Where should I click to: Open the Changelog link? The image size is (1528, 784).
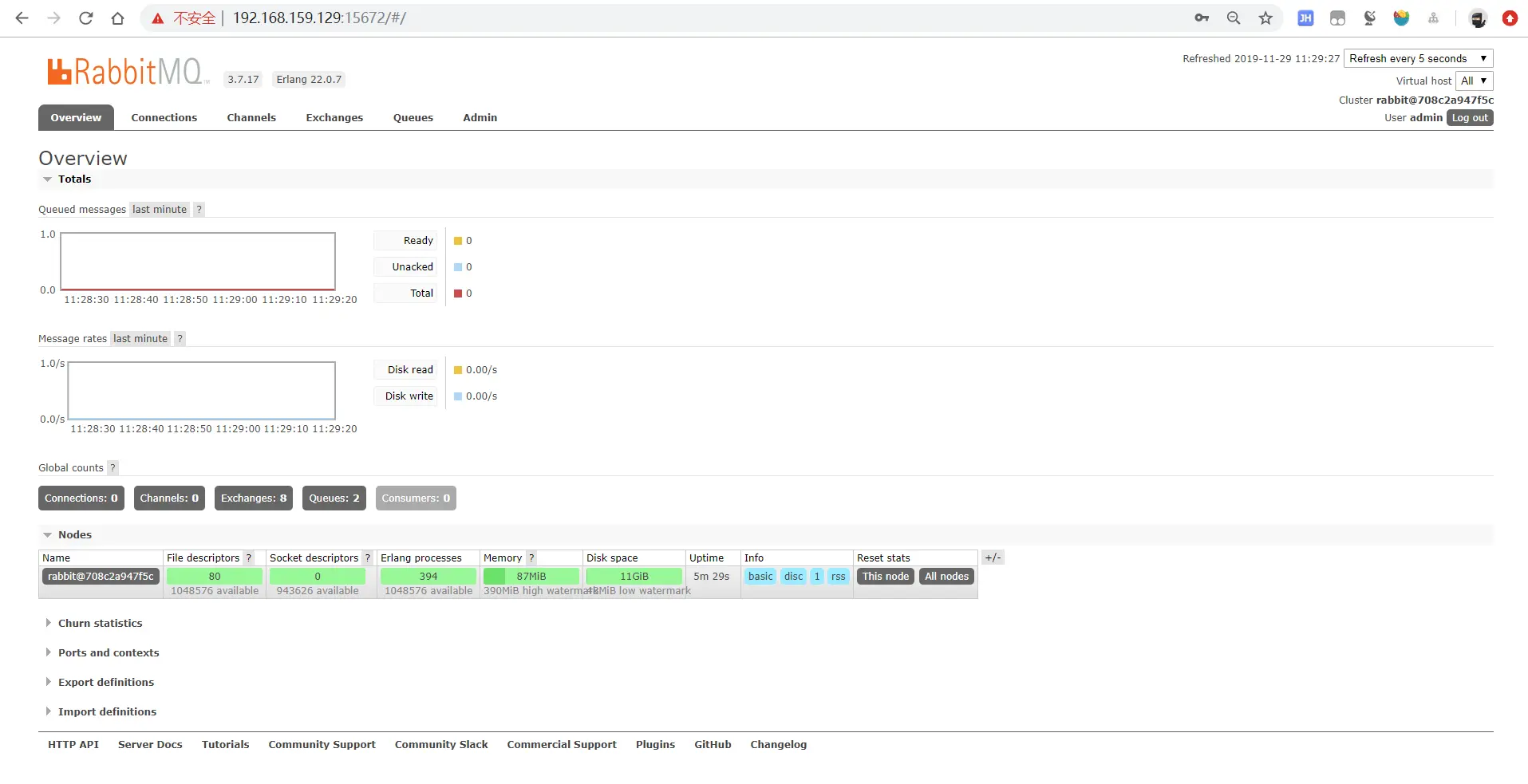[779, 745]
